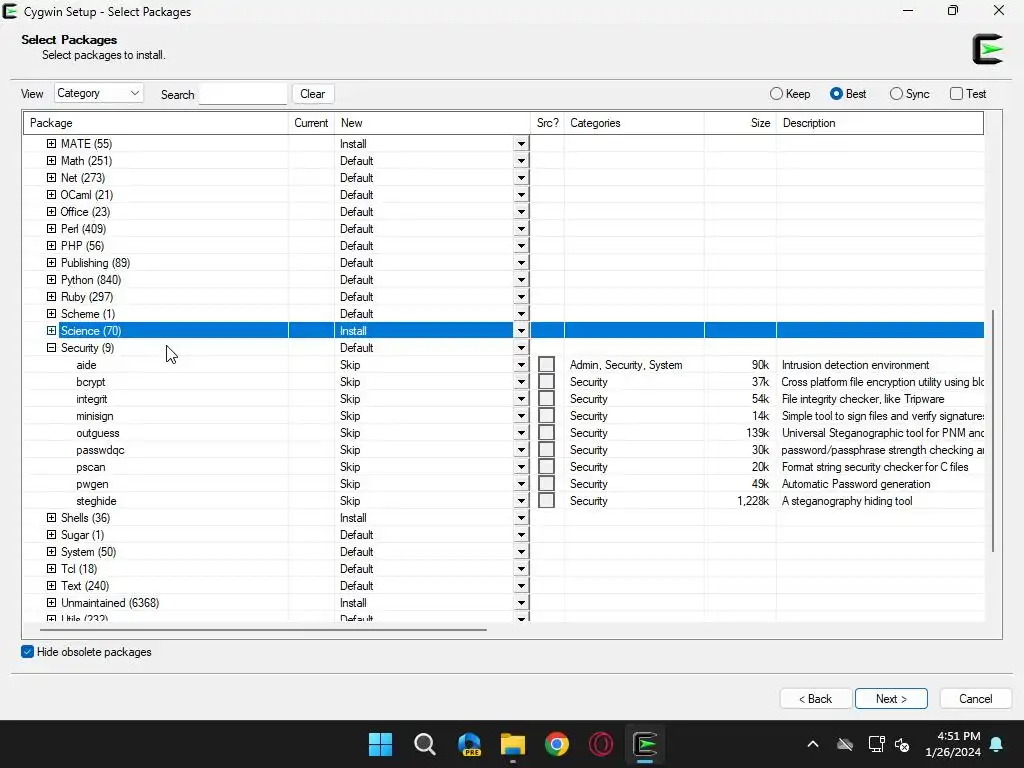Launch Microsoft Edge Preview from taskbar
1024x768 pixels.
pyautogui.click(x=469, y=744)
